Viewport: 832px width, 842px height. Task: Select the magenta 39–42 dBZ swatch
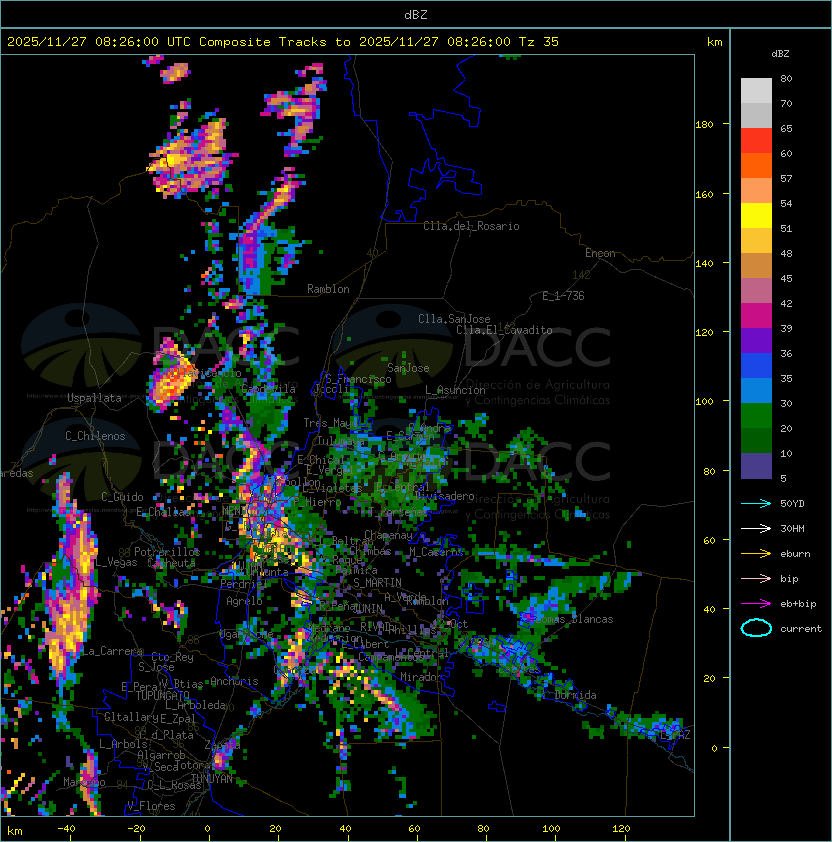click(x=756, y=316)
